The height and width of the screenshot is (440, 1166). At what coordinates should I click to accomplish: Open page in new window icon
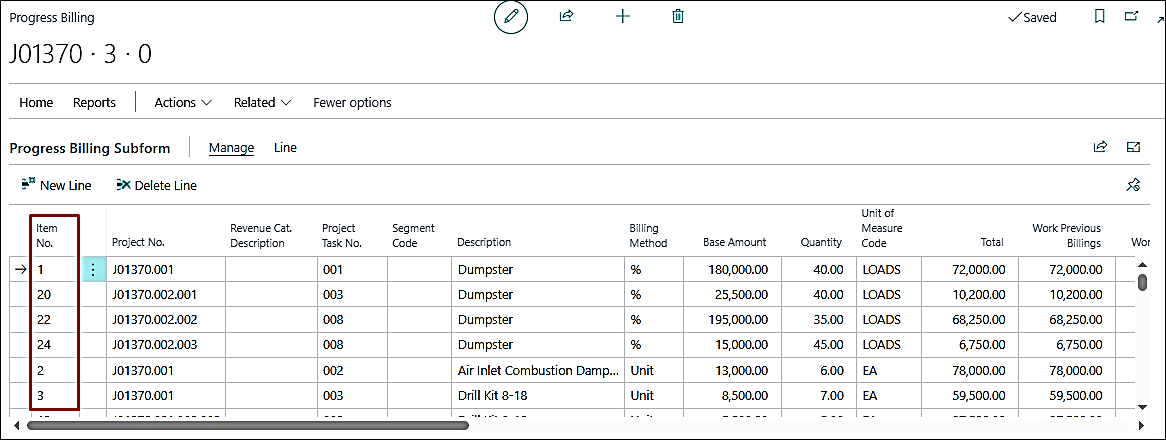[1132, 17]
